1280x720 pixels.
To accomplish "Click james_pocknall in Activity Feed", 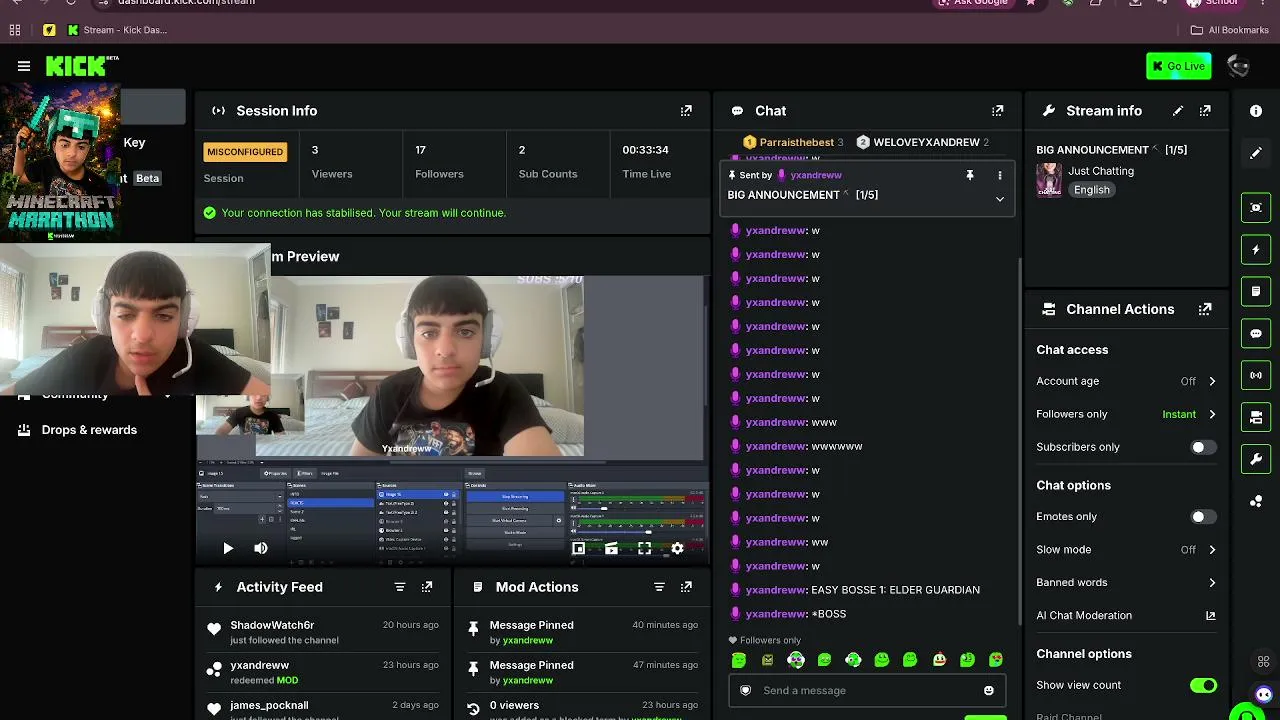I will click(269, 705).
